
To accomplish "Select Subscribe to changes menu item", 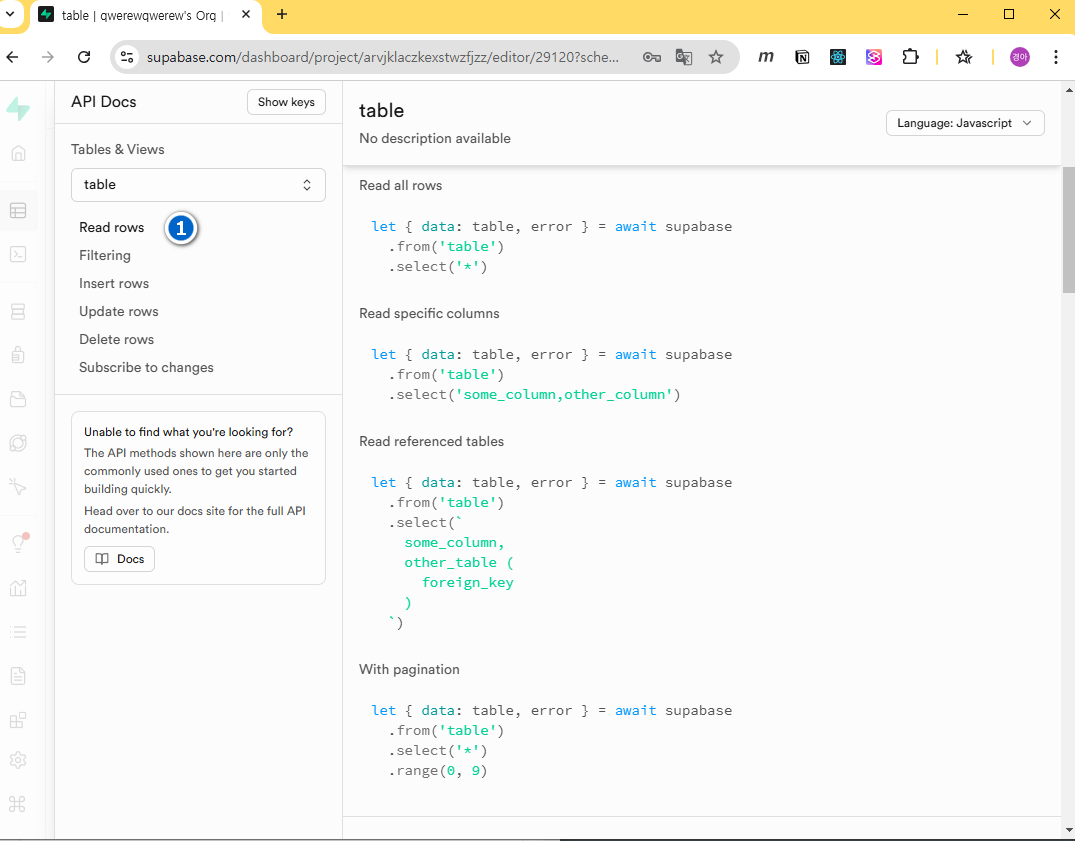I will (x=146, y=367).
